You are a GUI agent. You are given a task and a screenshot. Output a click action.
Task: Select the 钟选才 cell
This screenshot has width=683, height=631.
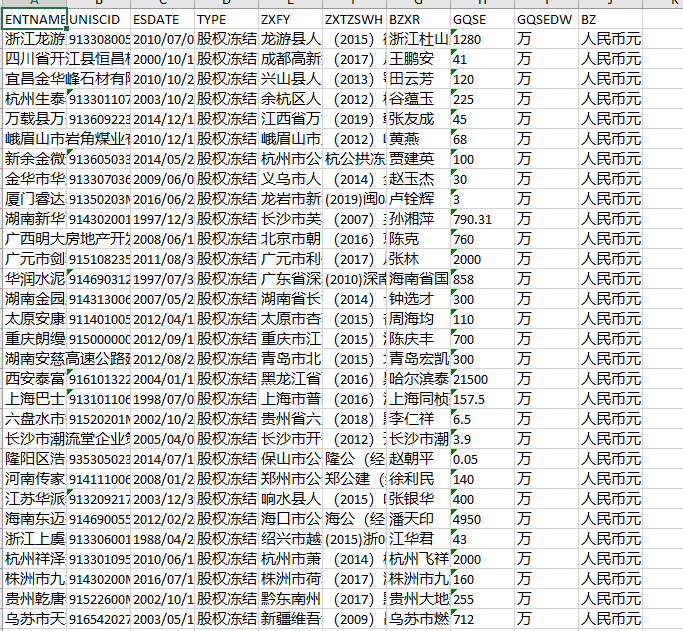pos(419,299)
